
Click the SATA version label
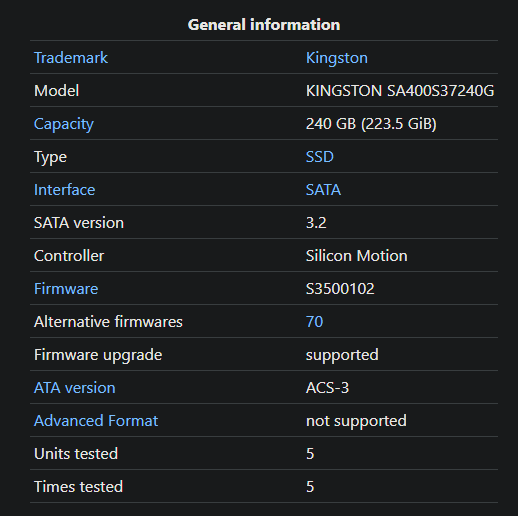[79, 223]
